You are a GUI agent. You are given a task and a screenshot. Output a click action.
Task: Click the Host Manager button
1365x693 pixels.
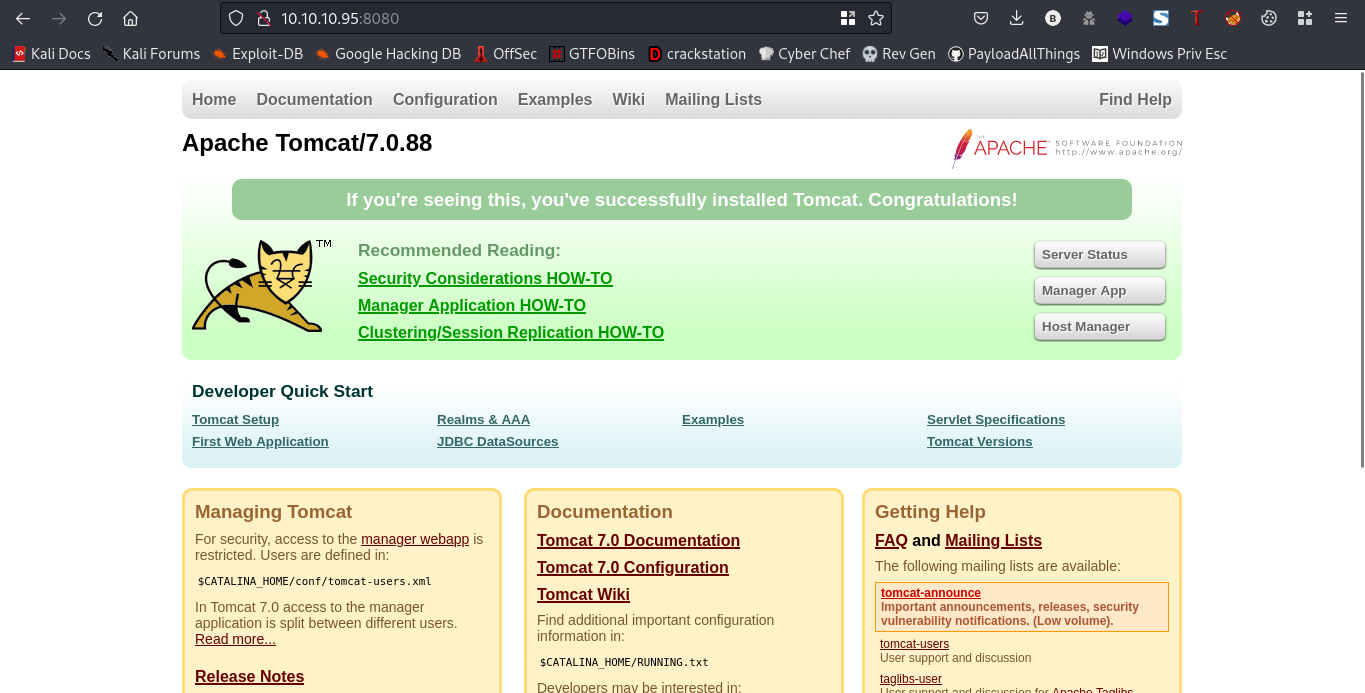[1099, 327]
